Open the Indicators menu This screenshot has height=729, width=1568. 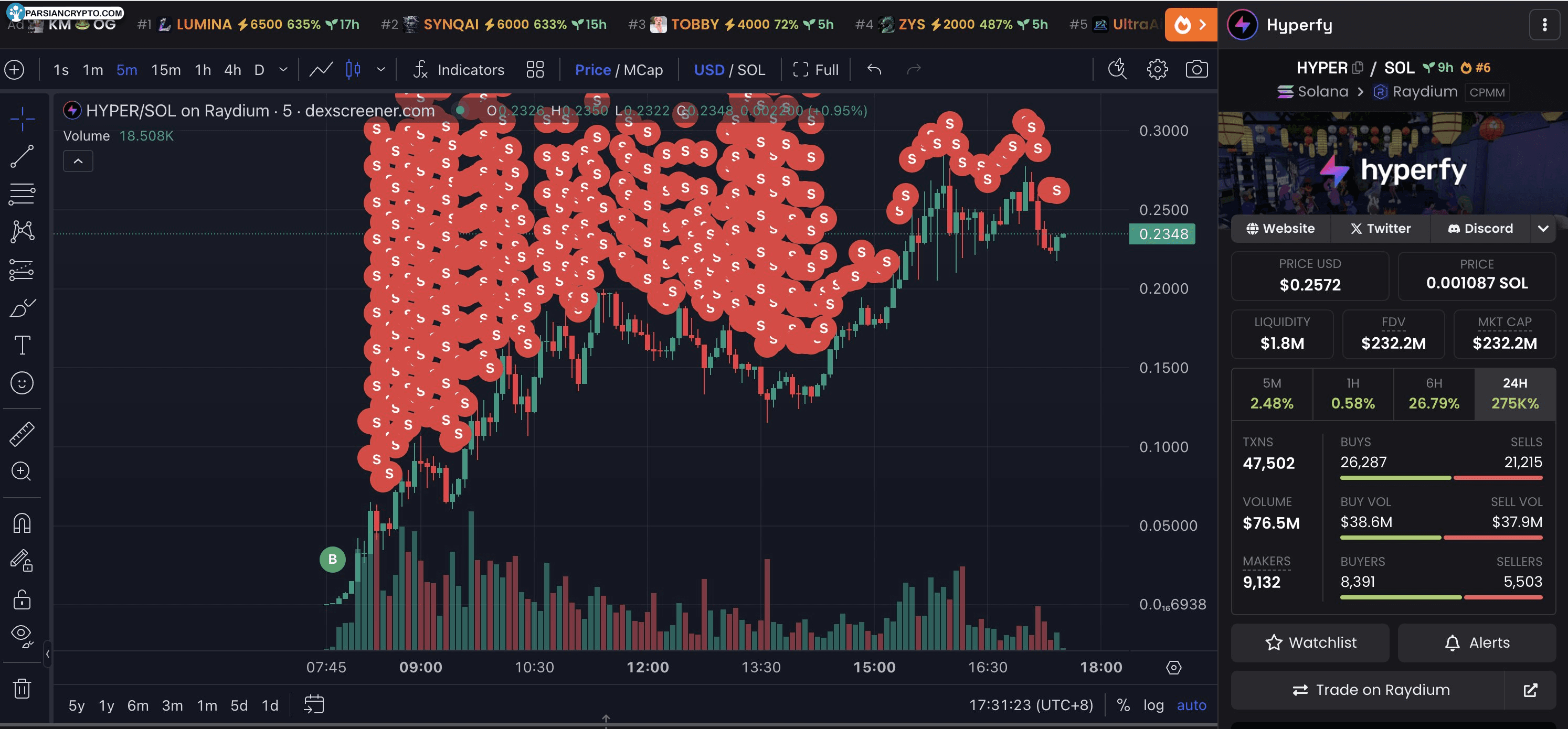(459, 70)
